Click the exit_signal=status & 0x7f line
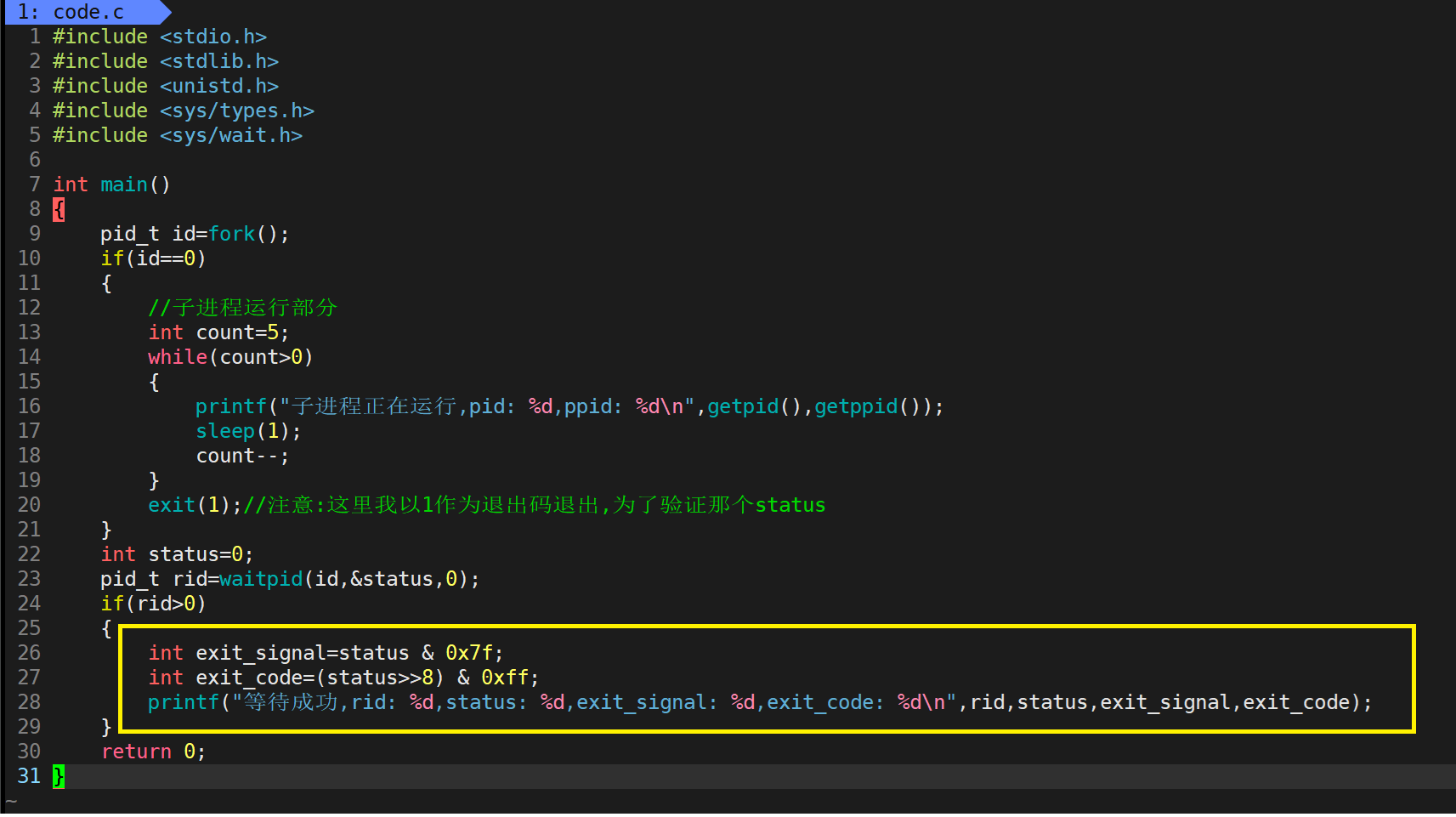Viewport: 1456px width, 817px height. coord(326,653)
